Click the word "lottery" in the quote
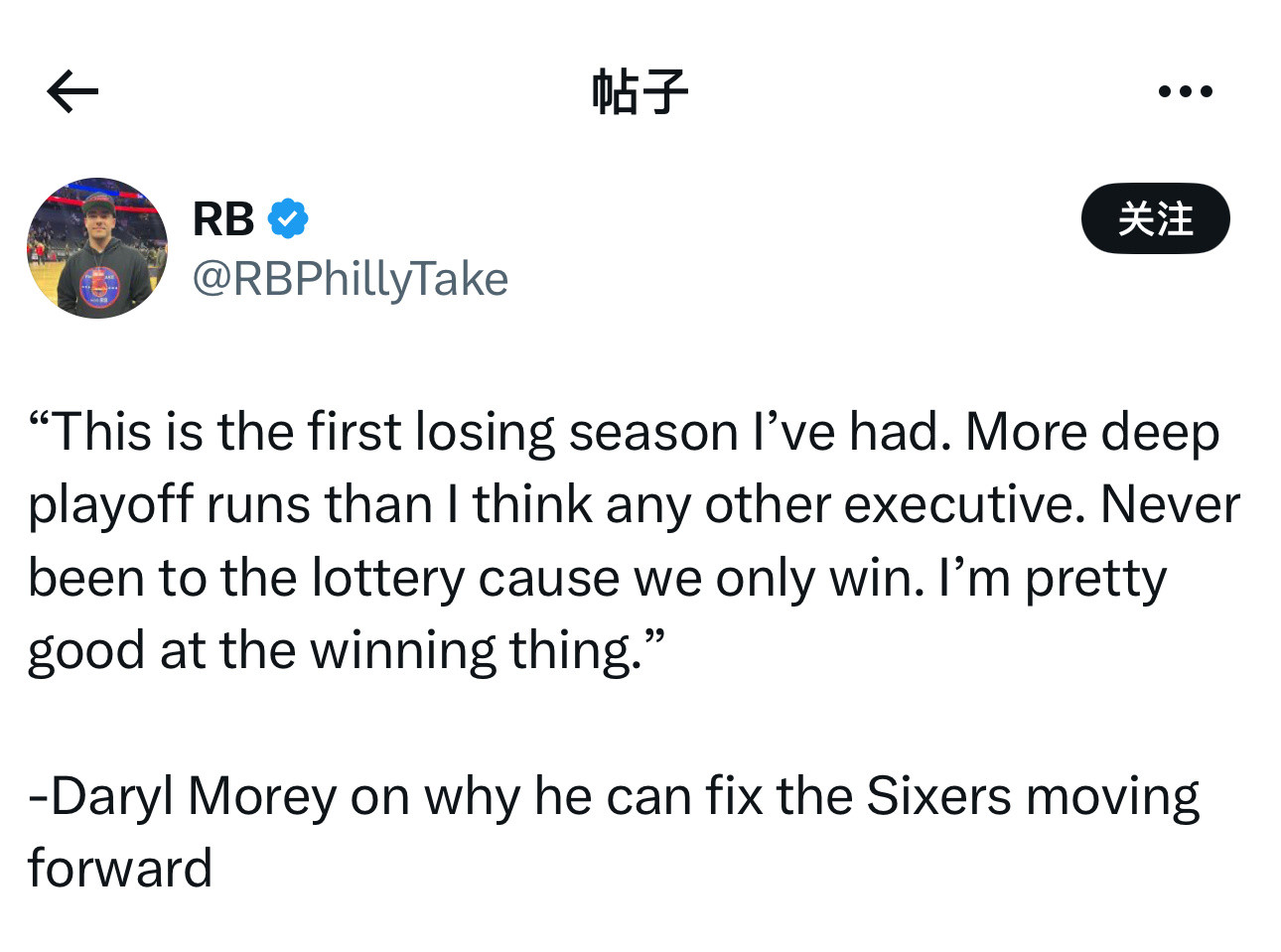The width and height of the screenshot is (1281, 952). [387, 578]
